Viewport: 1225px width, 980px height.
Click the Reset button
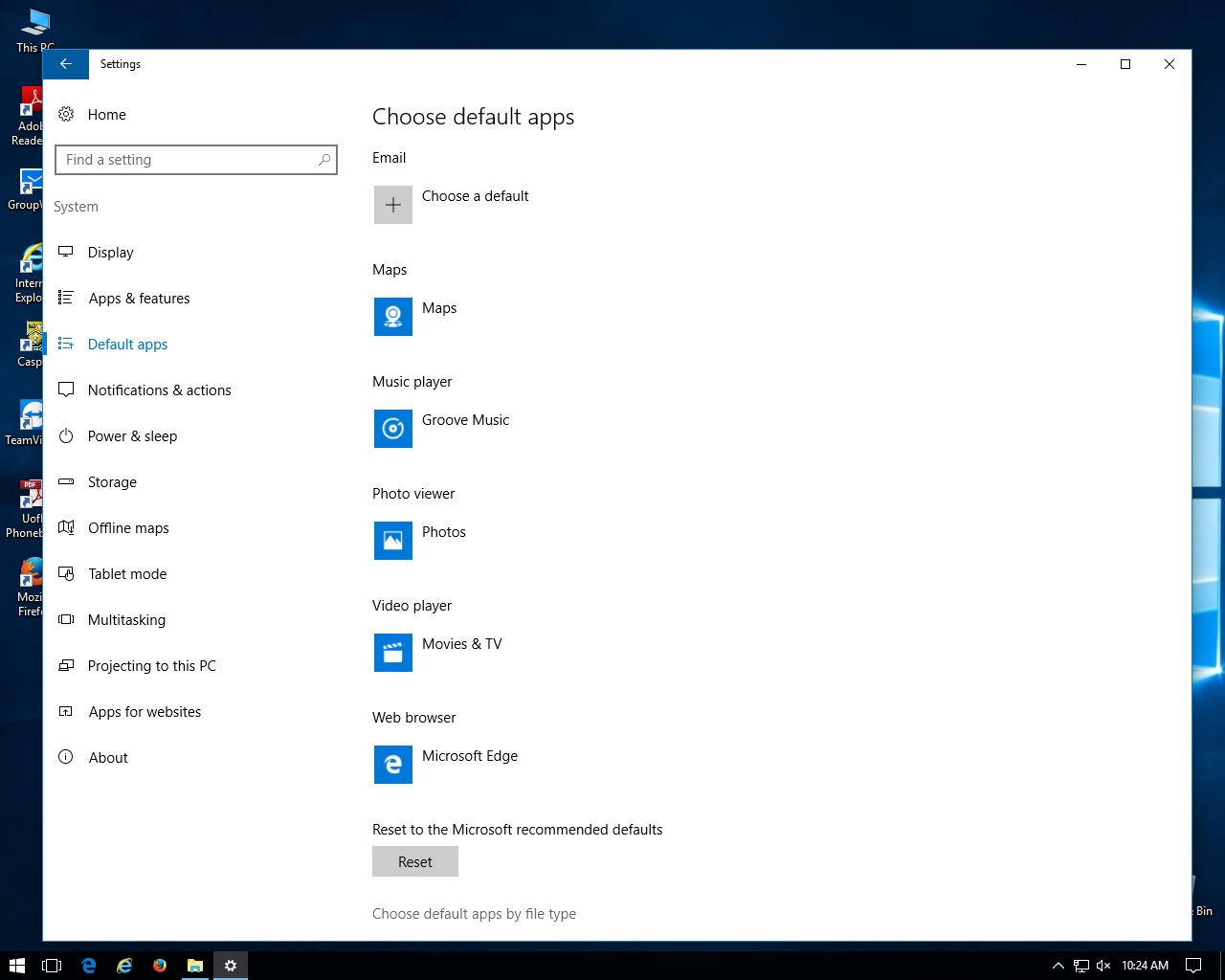(415, 861)
